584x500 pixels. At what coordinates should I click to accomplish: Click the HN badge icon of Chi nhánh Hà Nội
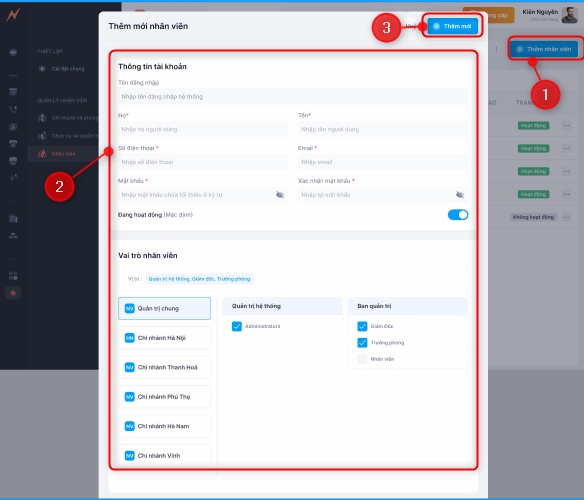[x=129, y=338]
